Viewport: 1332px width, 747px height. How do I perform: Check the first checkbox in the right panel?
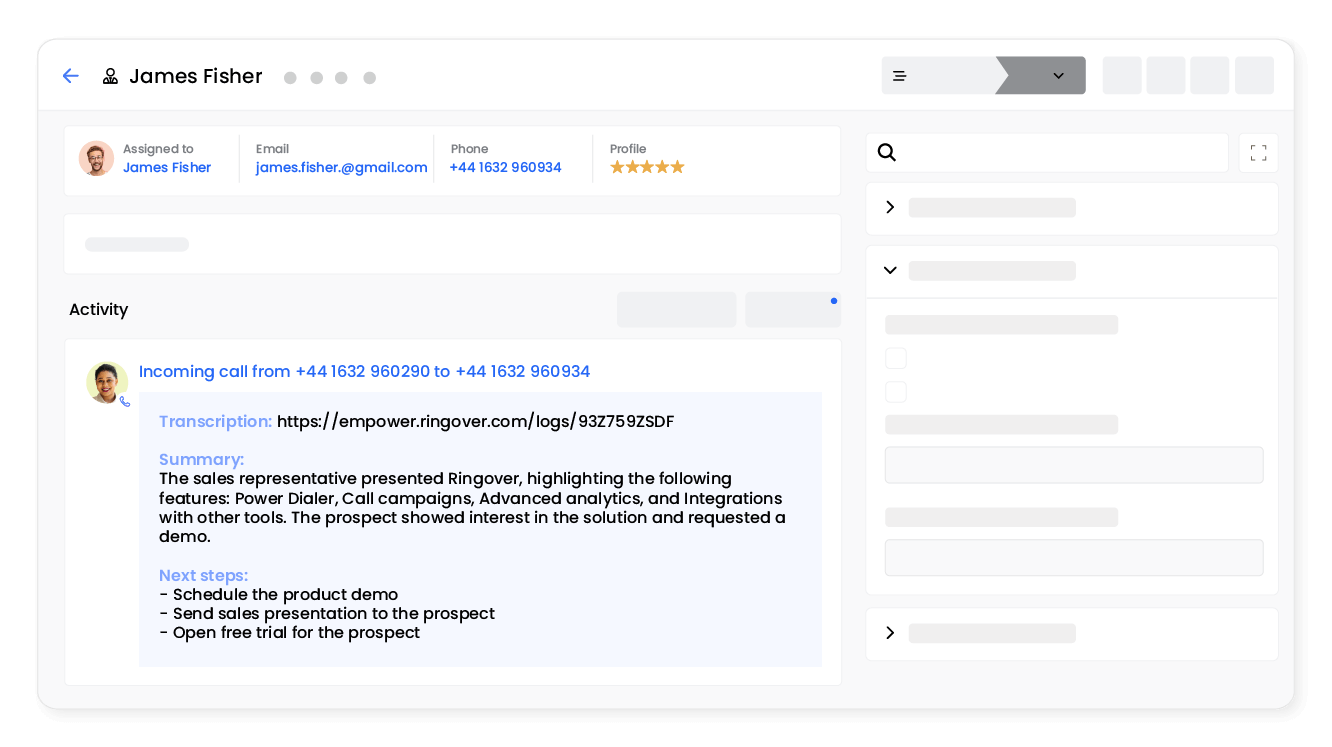click(895, 357)
